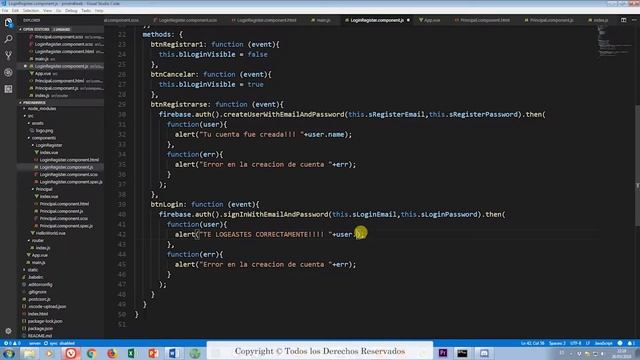
Task: Click the Ln 42 cursor position indicator
Action: tap(532, 343)
